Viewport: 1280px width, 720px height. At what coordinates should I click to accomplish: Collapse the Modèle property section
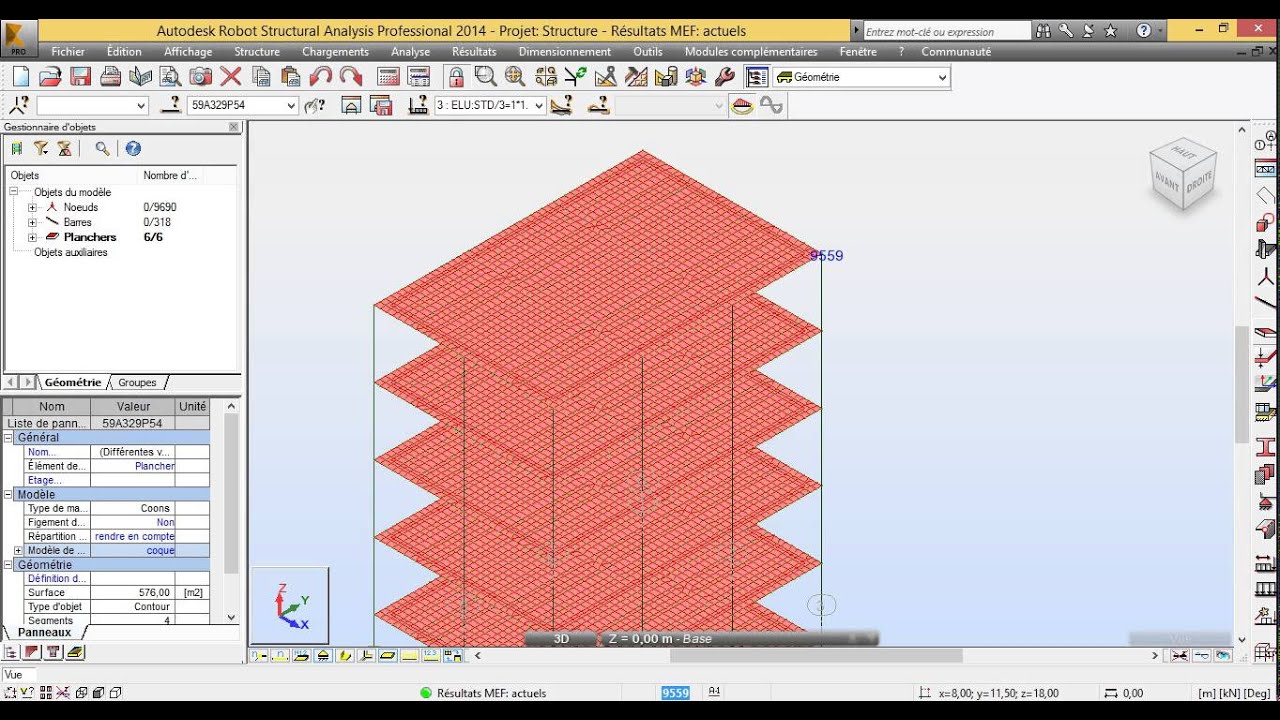click(9, 494)
